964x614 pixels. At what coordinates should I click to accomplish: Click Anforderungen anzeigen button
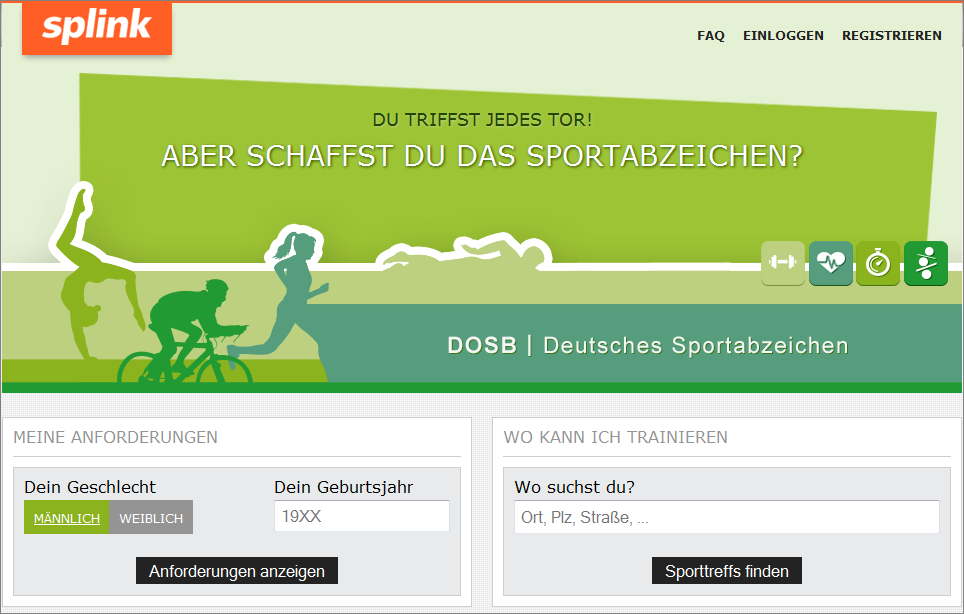(237, 571)
